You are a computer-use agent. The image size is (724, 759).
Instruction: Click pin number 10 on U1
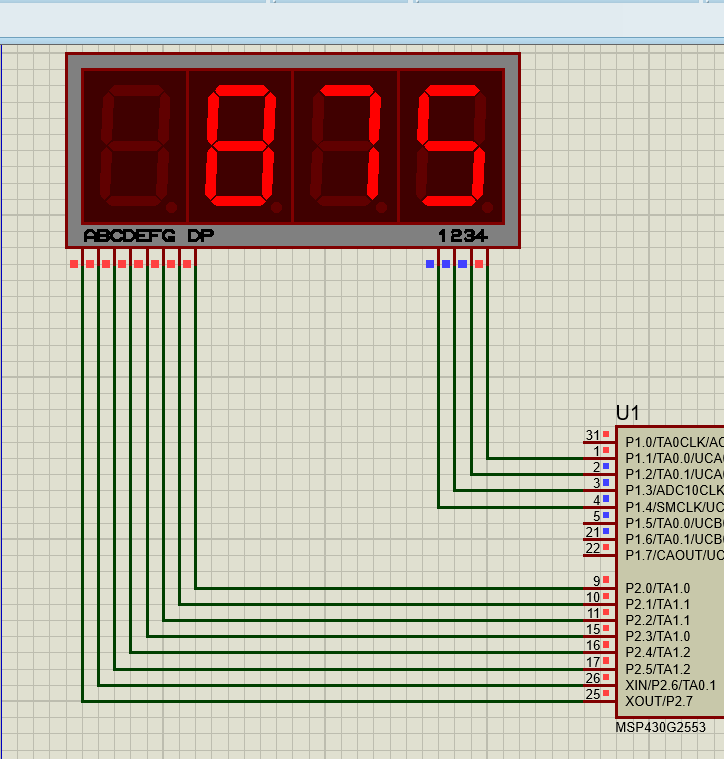(593, 597)
